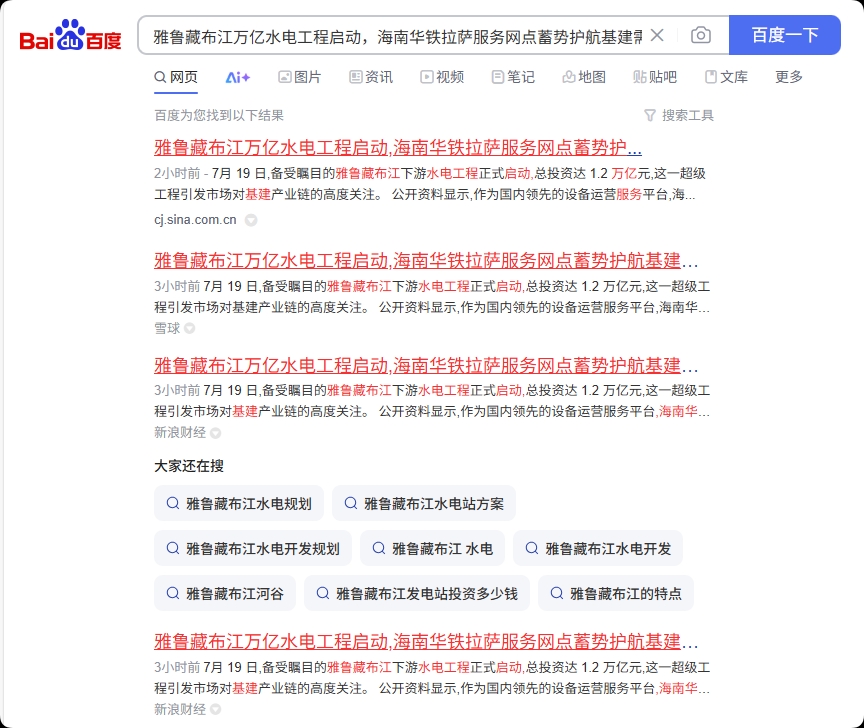Open the 文库 tab
Viewport: 864px width, 728px height.
[x=726, y=77]
